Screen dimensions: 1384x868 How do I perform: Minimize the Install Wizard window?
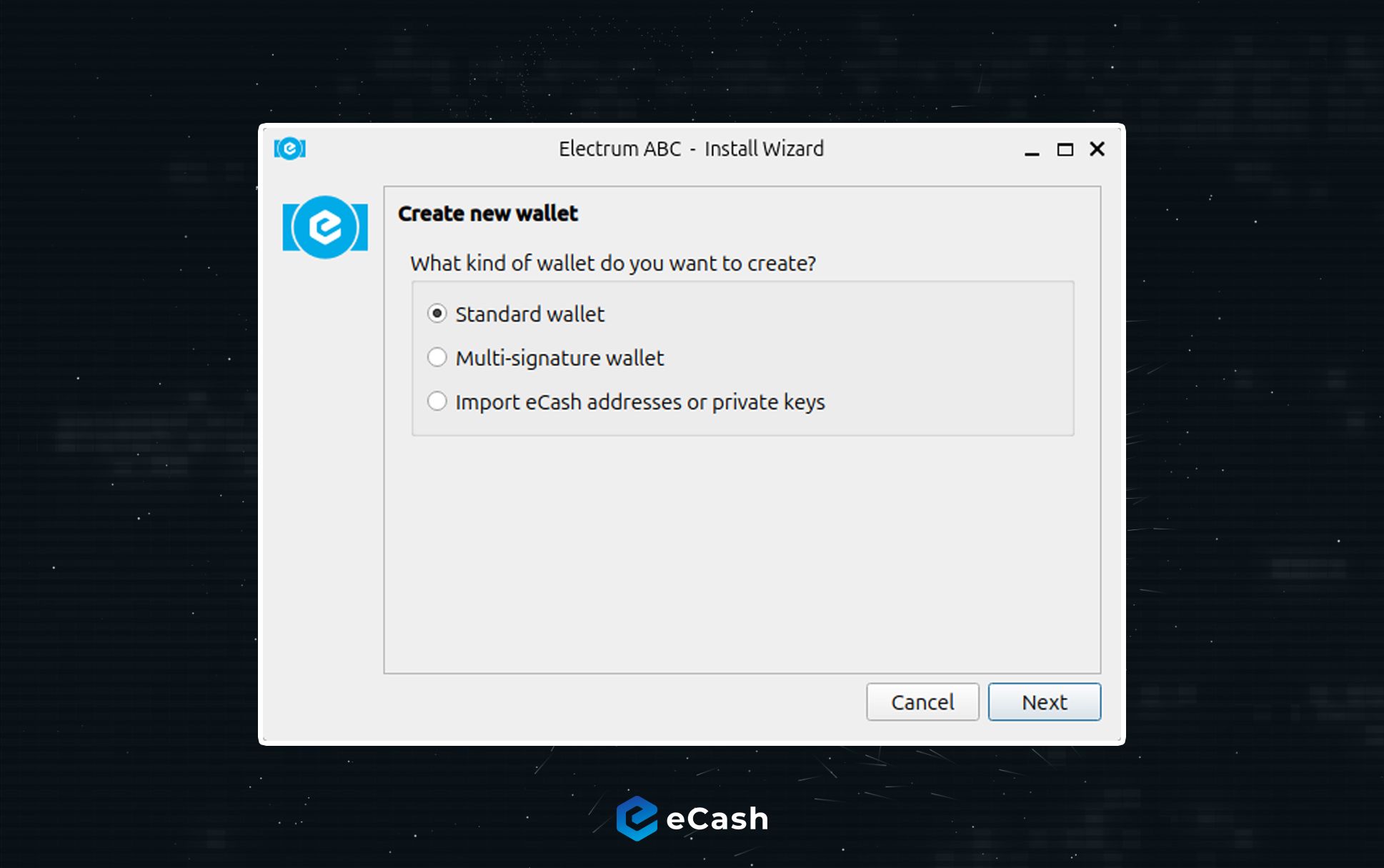pyautogui.click(x=1031, y=149)
